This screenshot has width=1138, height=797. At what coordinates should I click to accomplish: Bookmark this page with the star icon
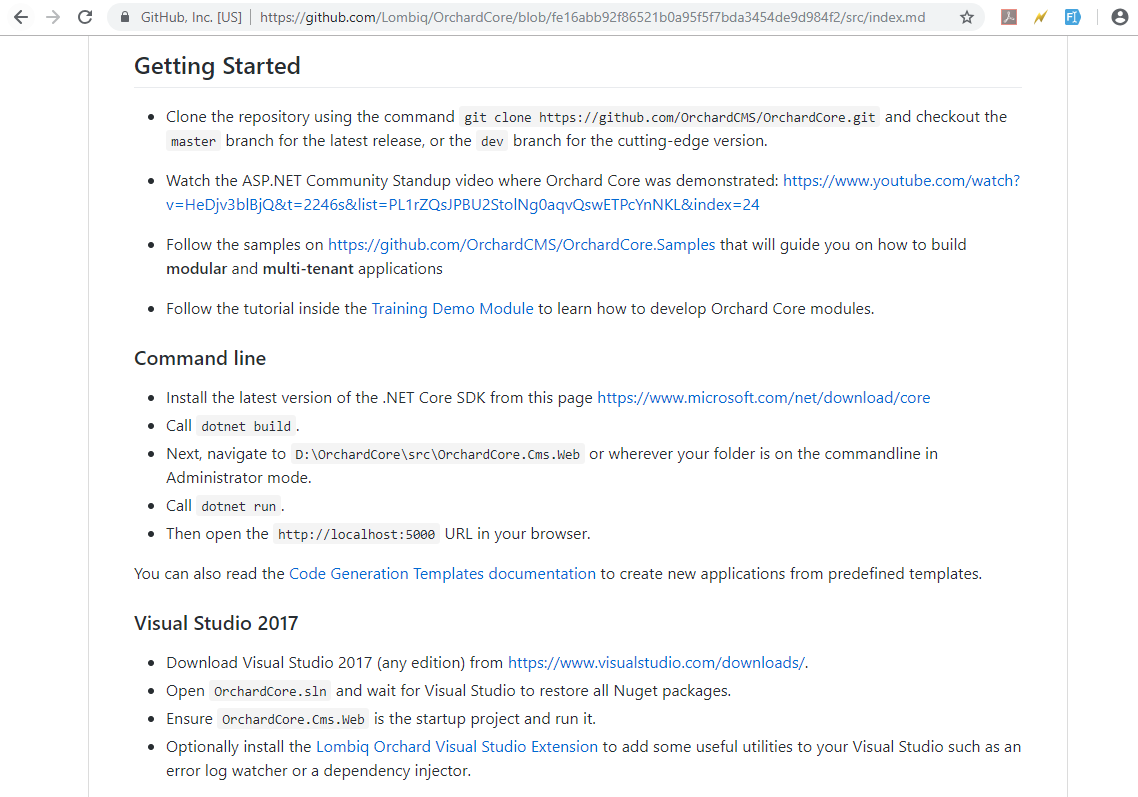coord(967,17)
